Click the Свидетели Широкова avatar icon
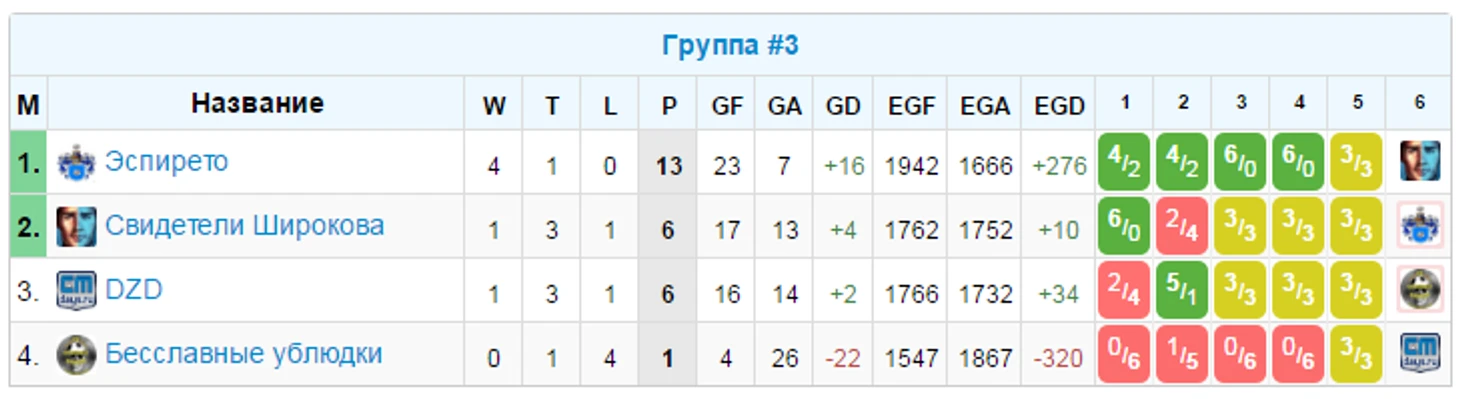Screen dimensions: 1460x399 pos(76,226)
